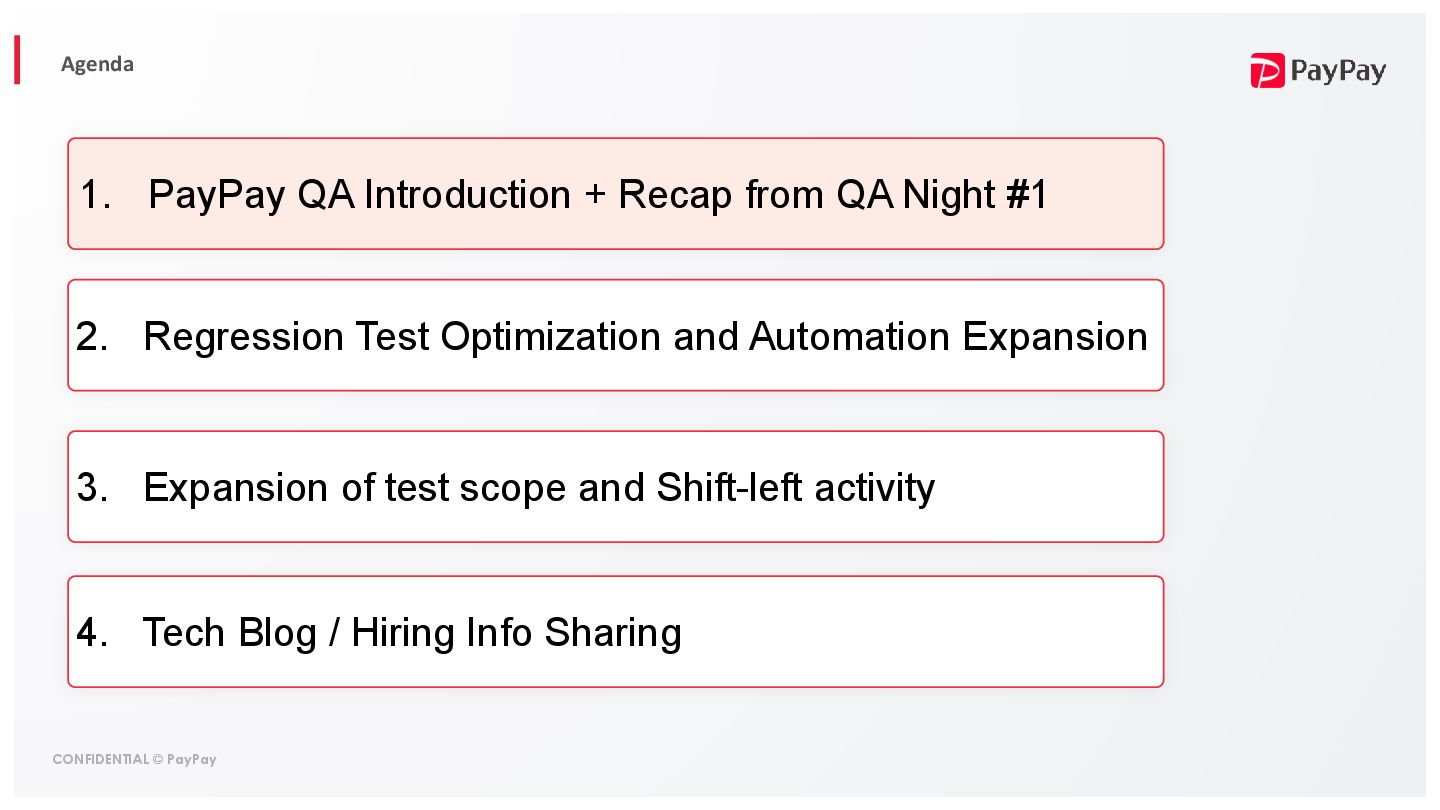Click the PayPay wordmark text beside logo
The image size is (1440, 810).
1337,71
